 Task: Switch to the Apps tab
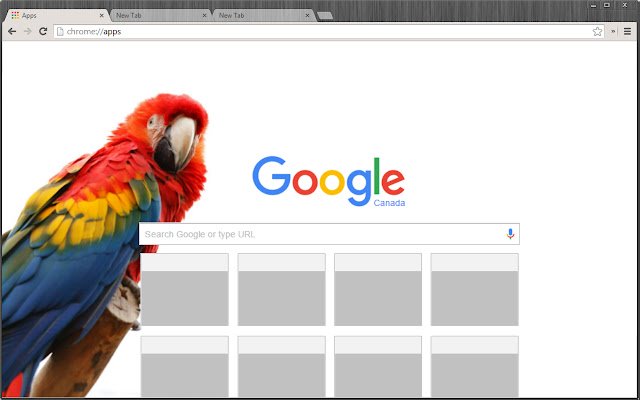[x=57, y=16]
